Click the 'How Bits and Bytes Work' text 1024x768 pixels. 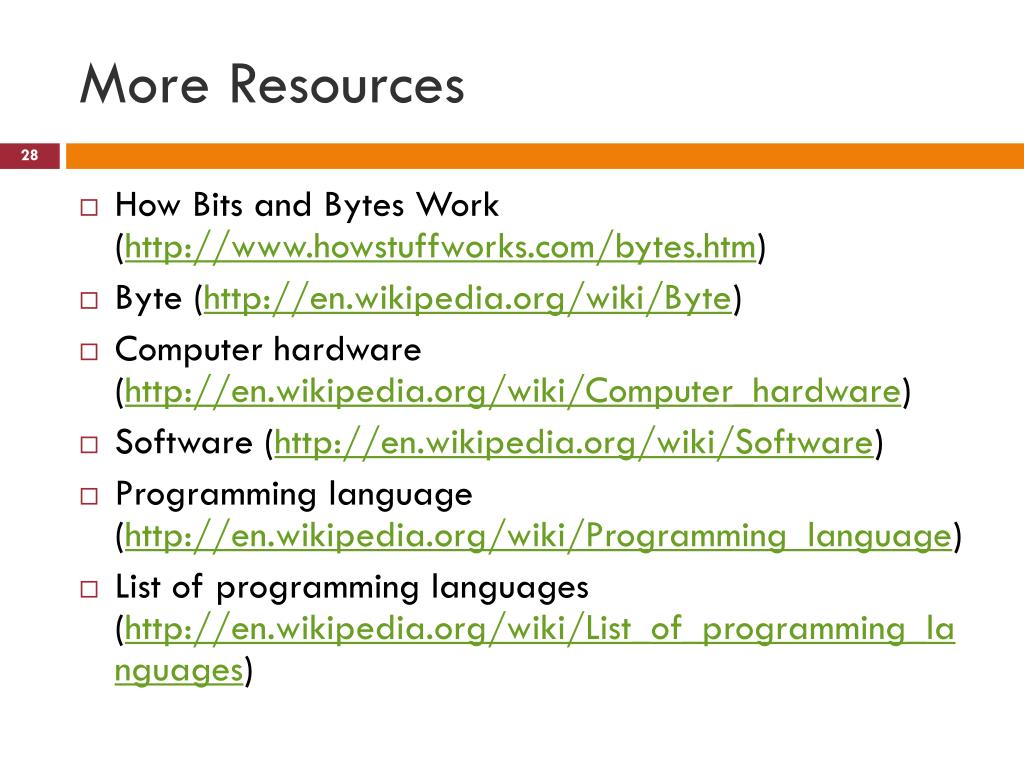307,205
